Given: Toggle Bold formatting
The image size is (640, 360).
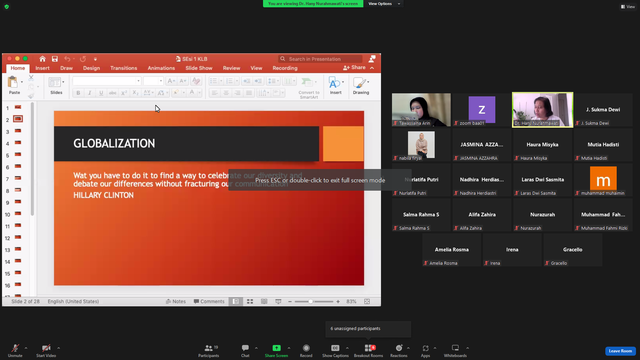Looking at the screenshot, I should (78, 93).
